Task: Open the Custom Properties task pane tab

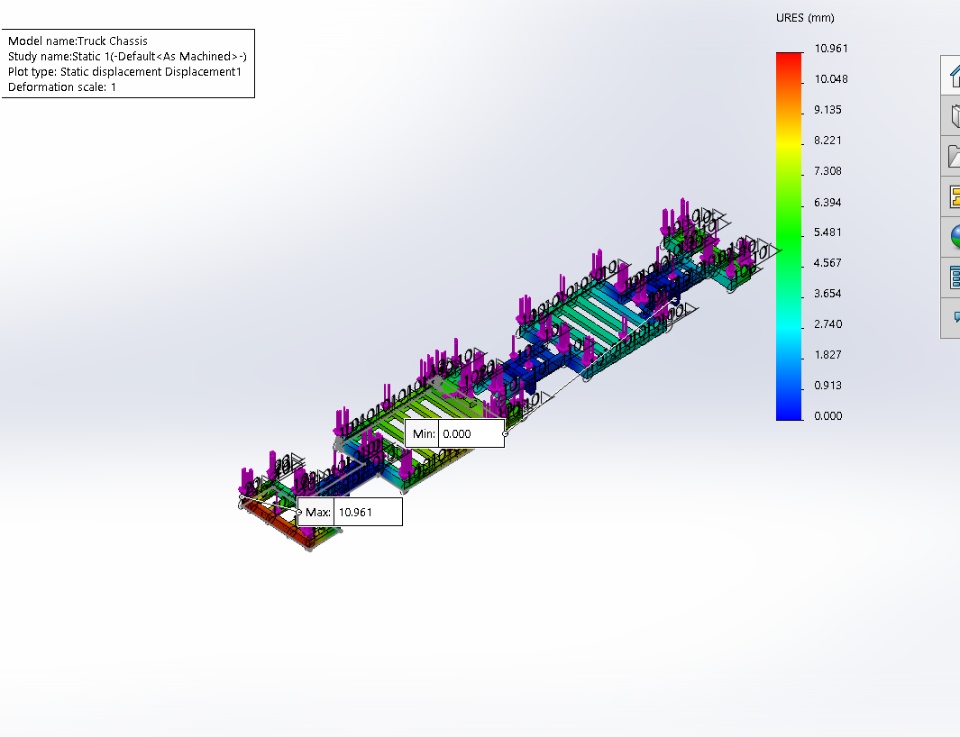Action: pyautogui.click(x=951, y=277)
